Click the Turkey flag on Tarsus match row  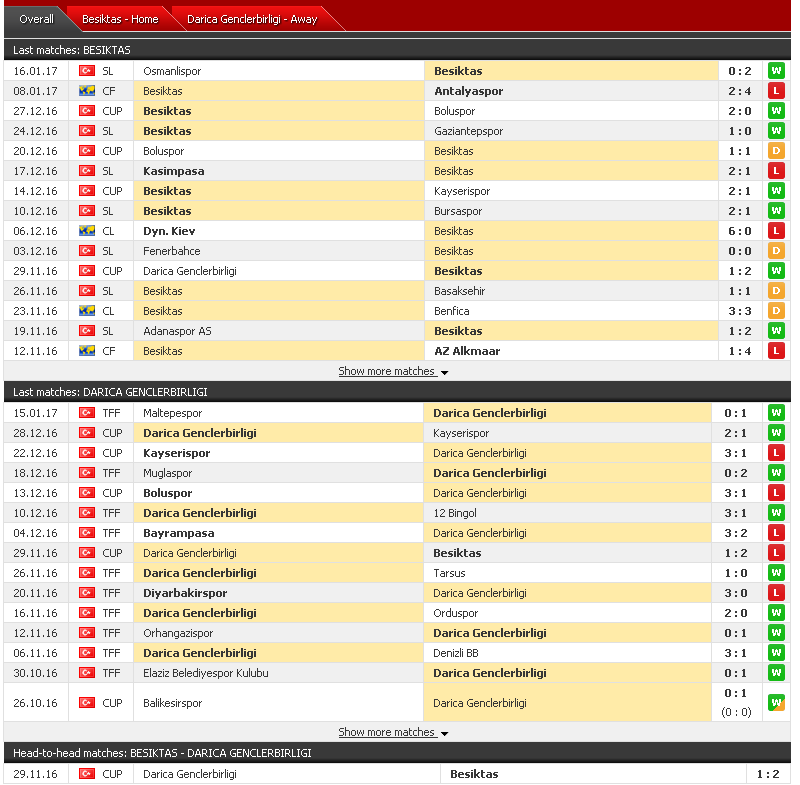point(87,573)
